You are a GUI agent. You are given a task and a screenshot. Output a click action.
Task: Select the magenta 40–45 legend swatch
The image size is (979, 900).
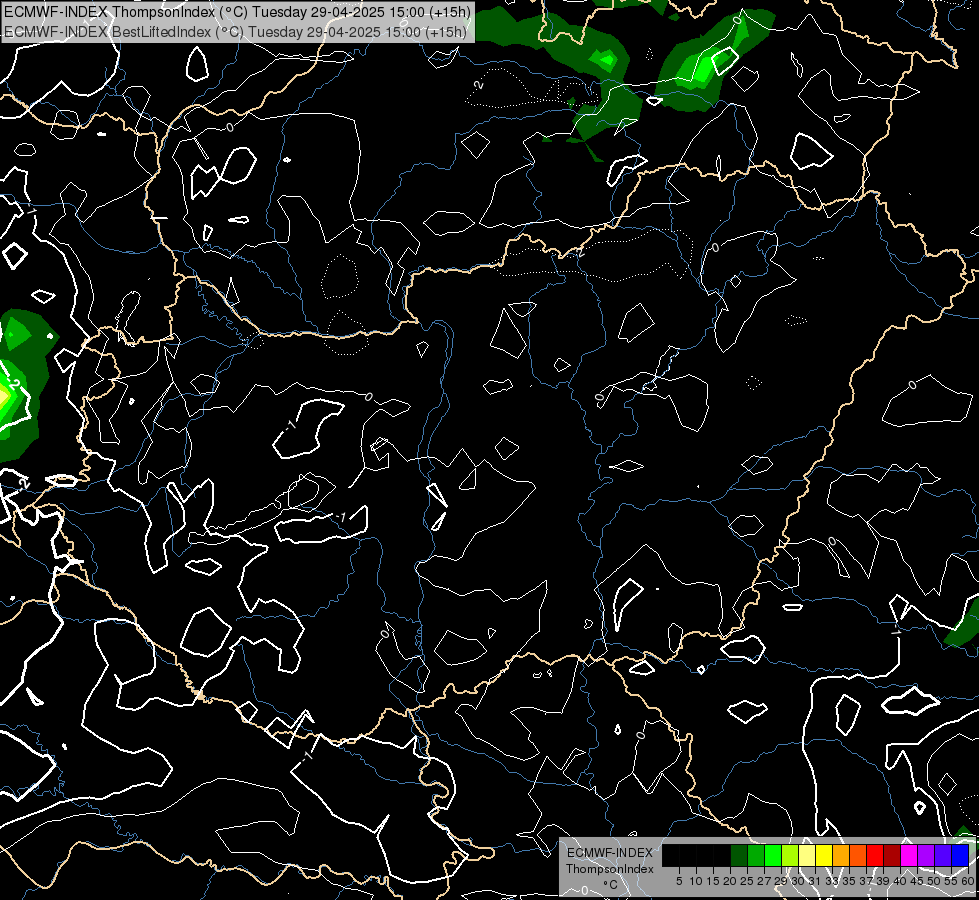pos(909,855)
